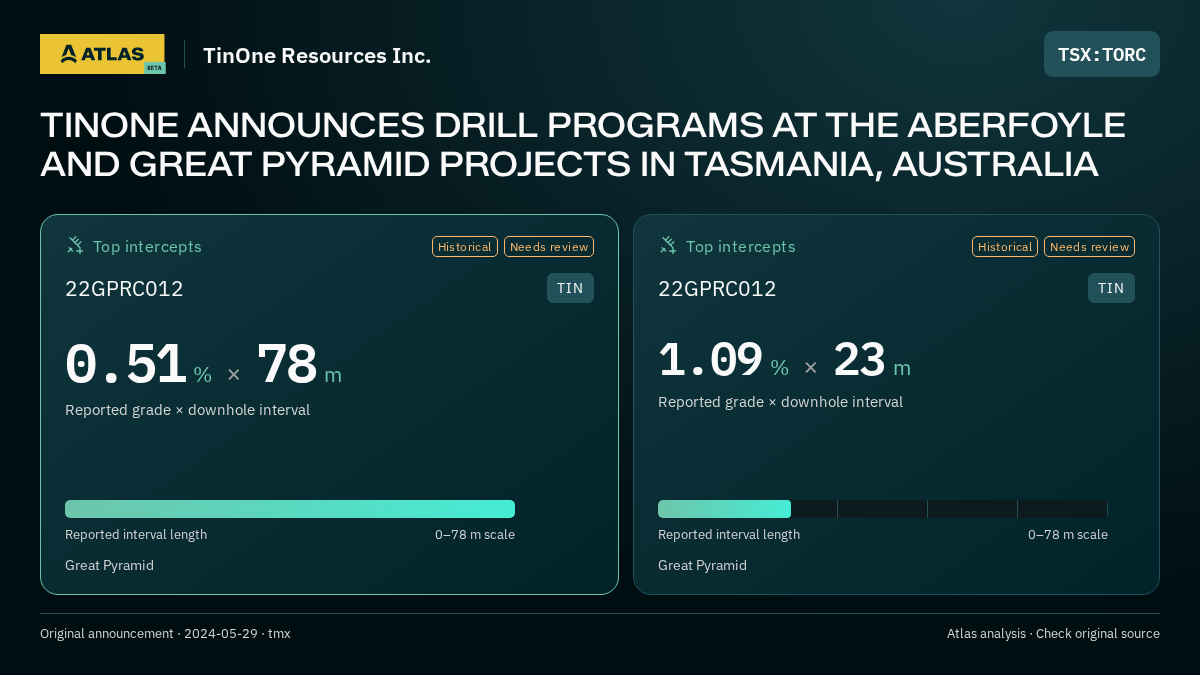Viewport: 1200px width, 675px height.
Task: Click Needs review tag on the 0.51% card
Action: coord(549,246)
